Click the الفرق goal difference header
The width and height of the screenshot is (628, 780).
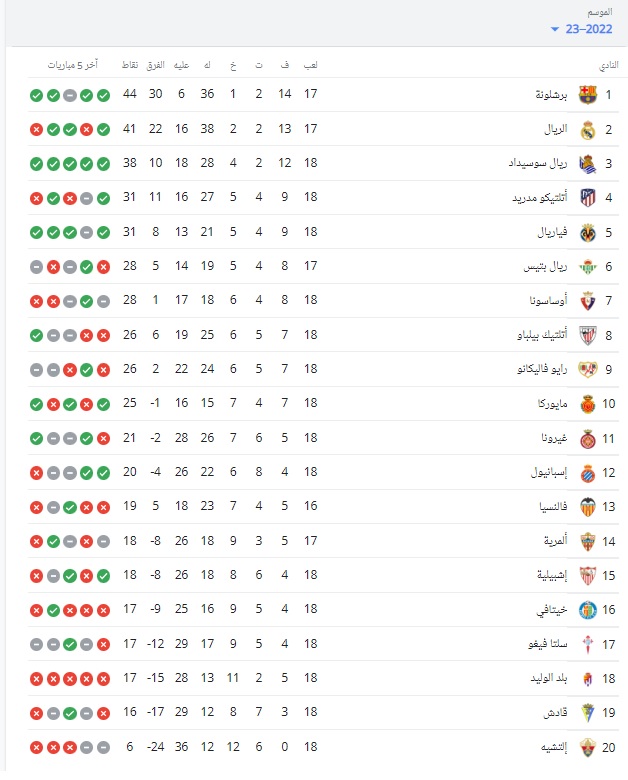coord(155,65)
